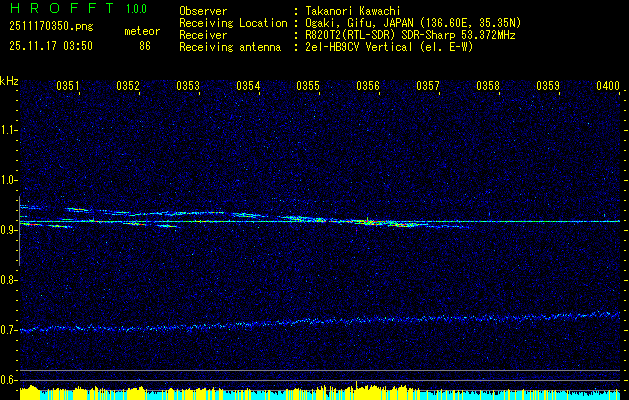
Task: Click the bright red meteor echo near 0356
Action: coord(370,222)
